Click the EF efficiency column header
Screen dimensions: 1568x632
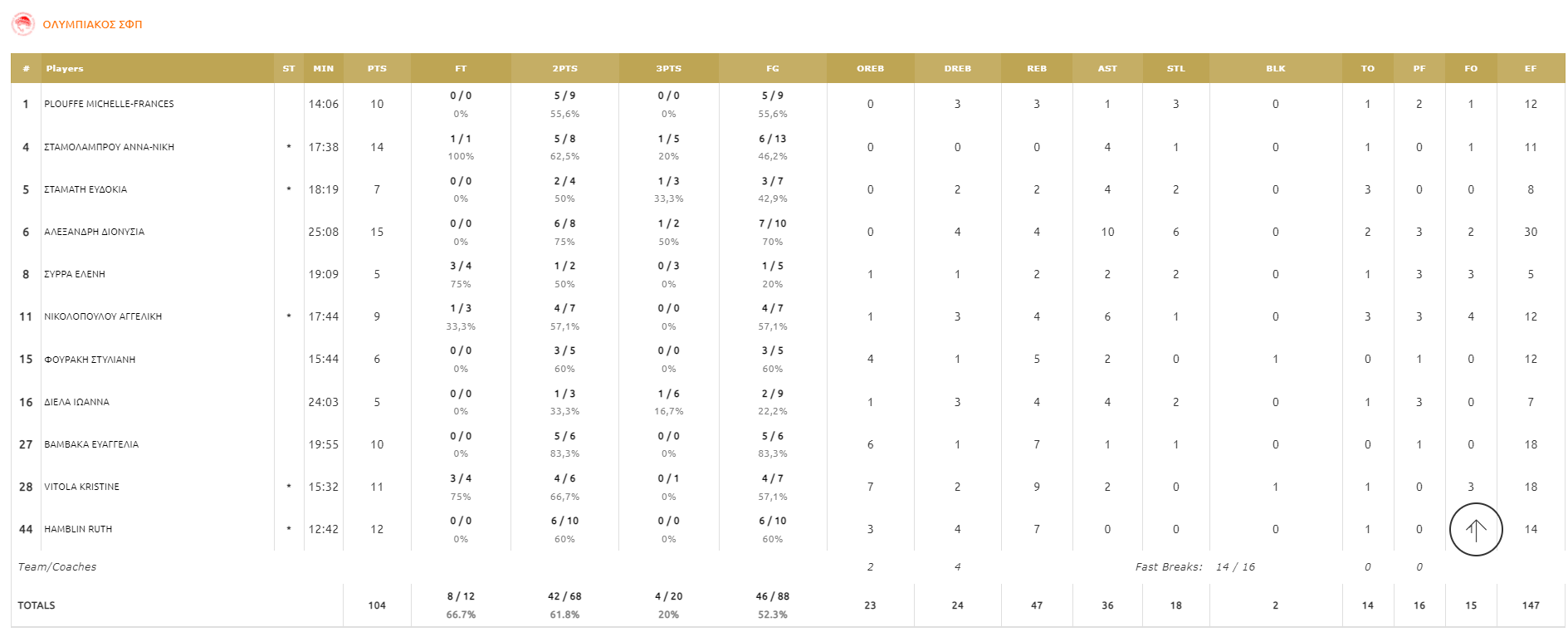tap(1531, 69)
